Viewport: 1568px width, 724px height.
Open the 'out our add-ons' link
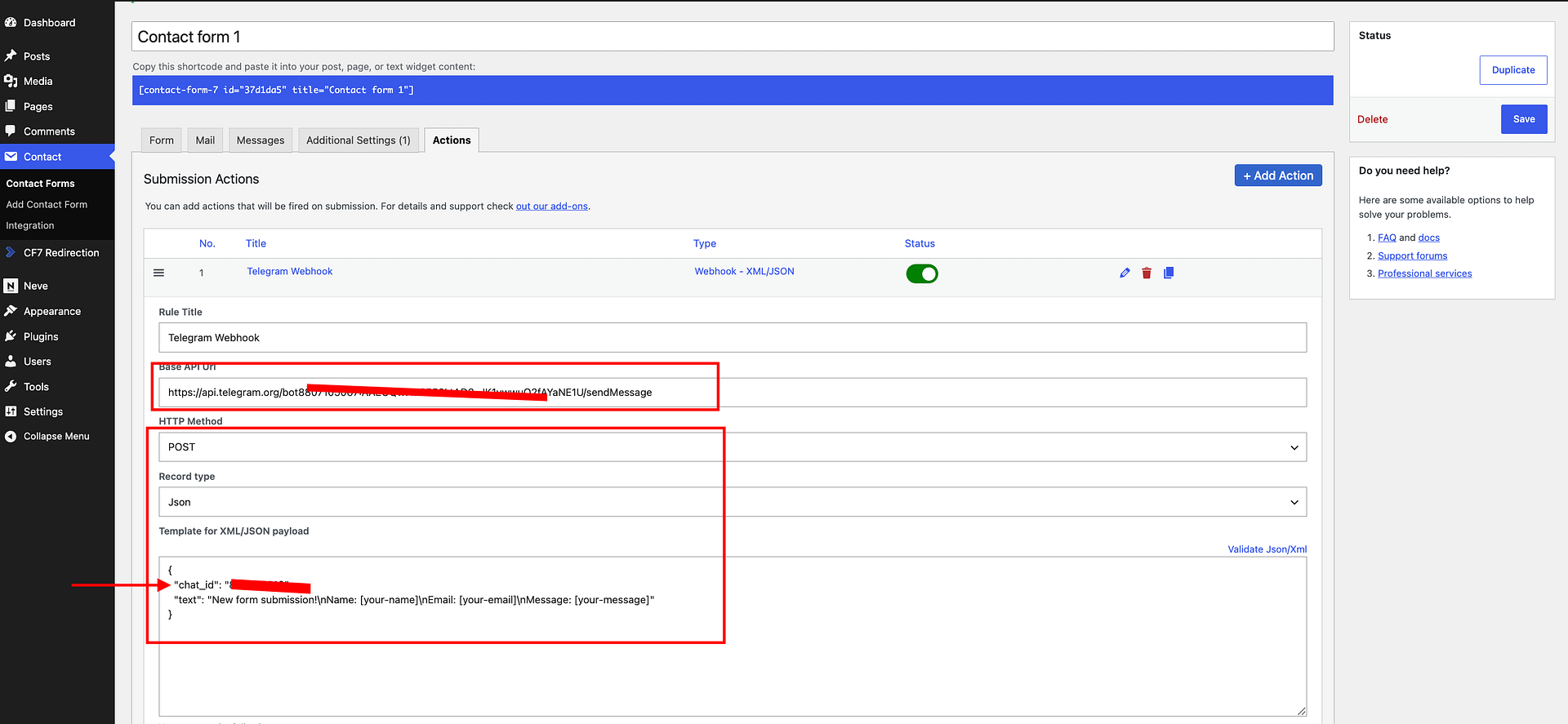pos(552,207)
